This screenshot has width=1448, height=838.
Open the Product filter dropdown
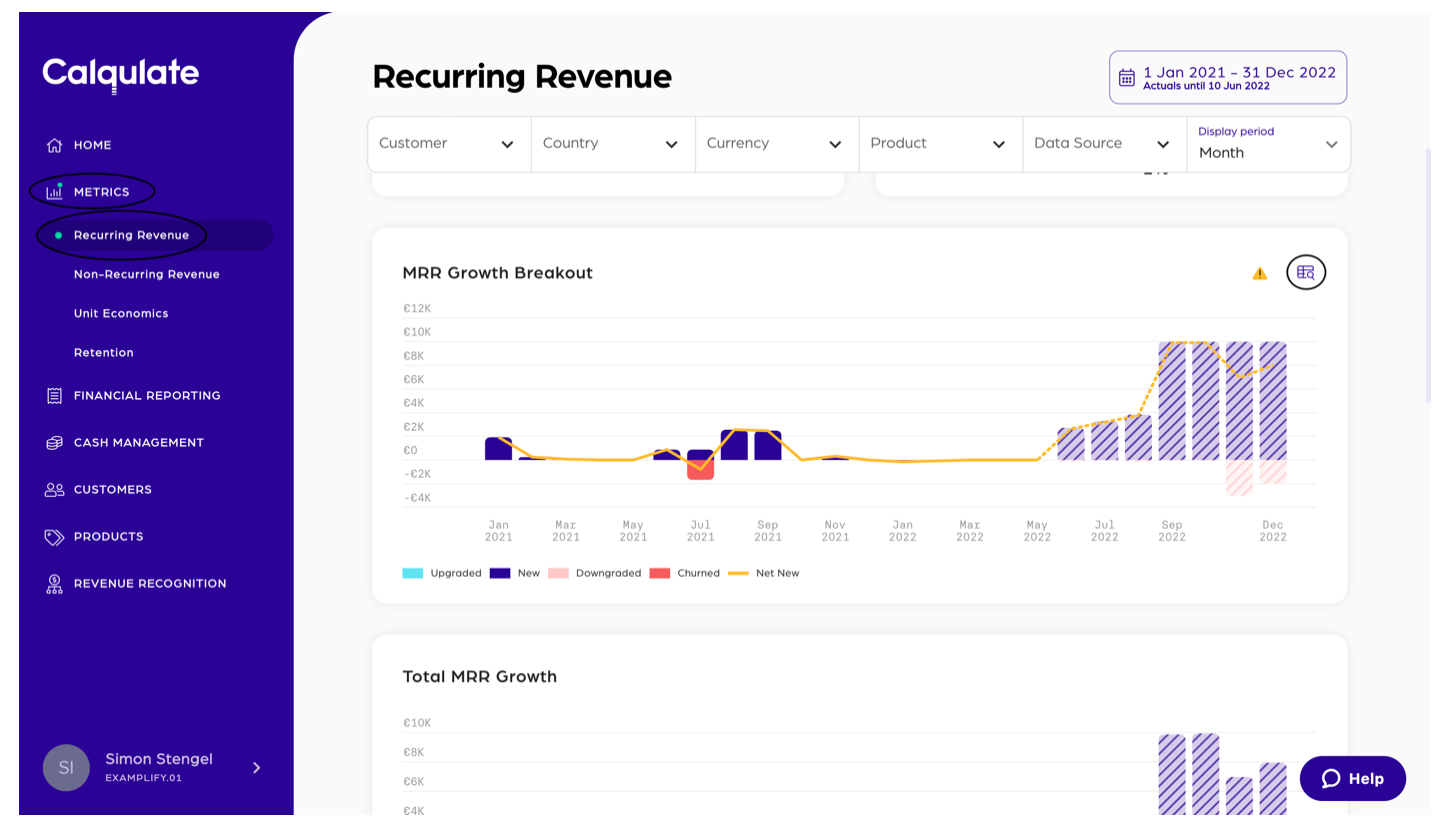(941, 144)
